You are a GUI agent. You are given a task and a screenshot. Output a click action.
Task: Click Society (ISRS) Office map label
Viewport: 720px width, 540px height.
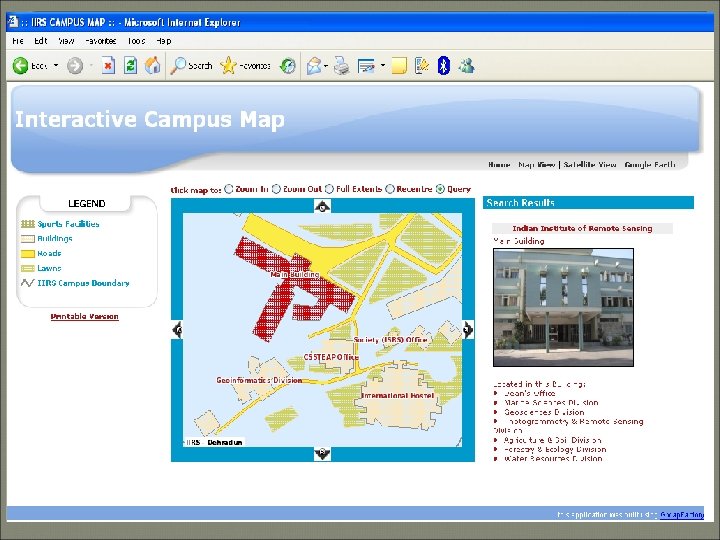coord(391,340)
